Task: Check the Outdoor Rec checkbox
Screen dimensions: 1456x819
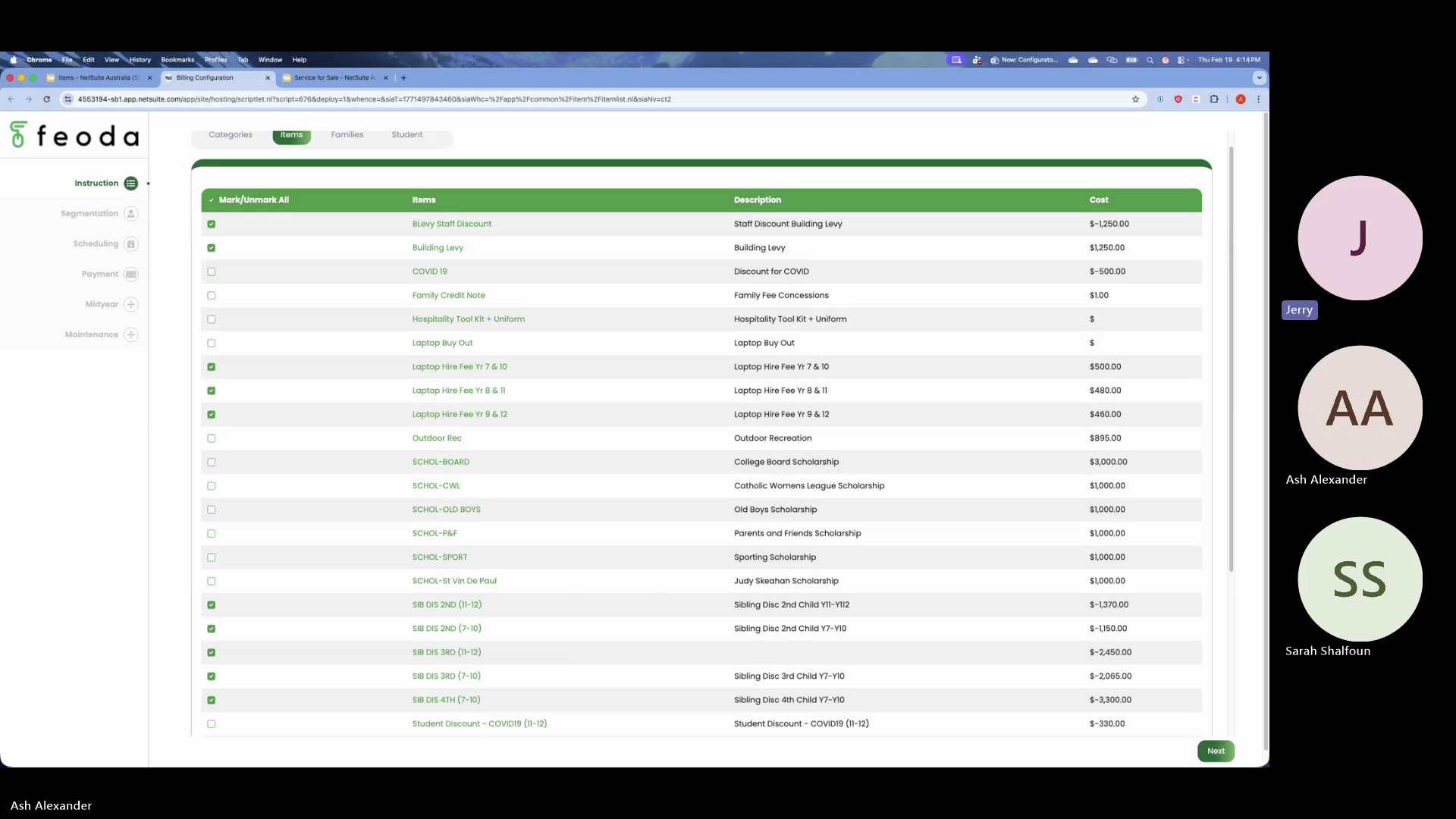Action: click(212, 438)
